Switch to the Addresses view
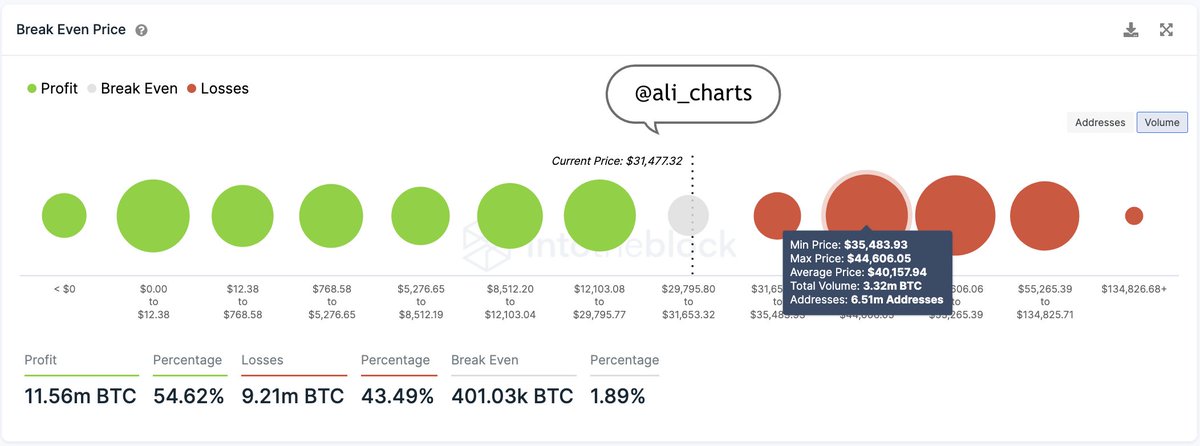The height and width of the screenshot is (446, 1200). tap(1100, 123)
